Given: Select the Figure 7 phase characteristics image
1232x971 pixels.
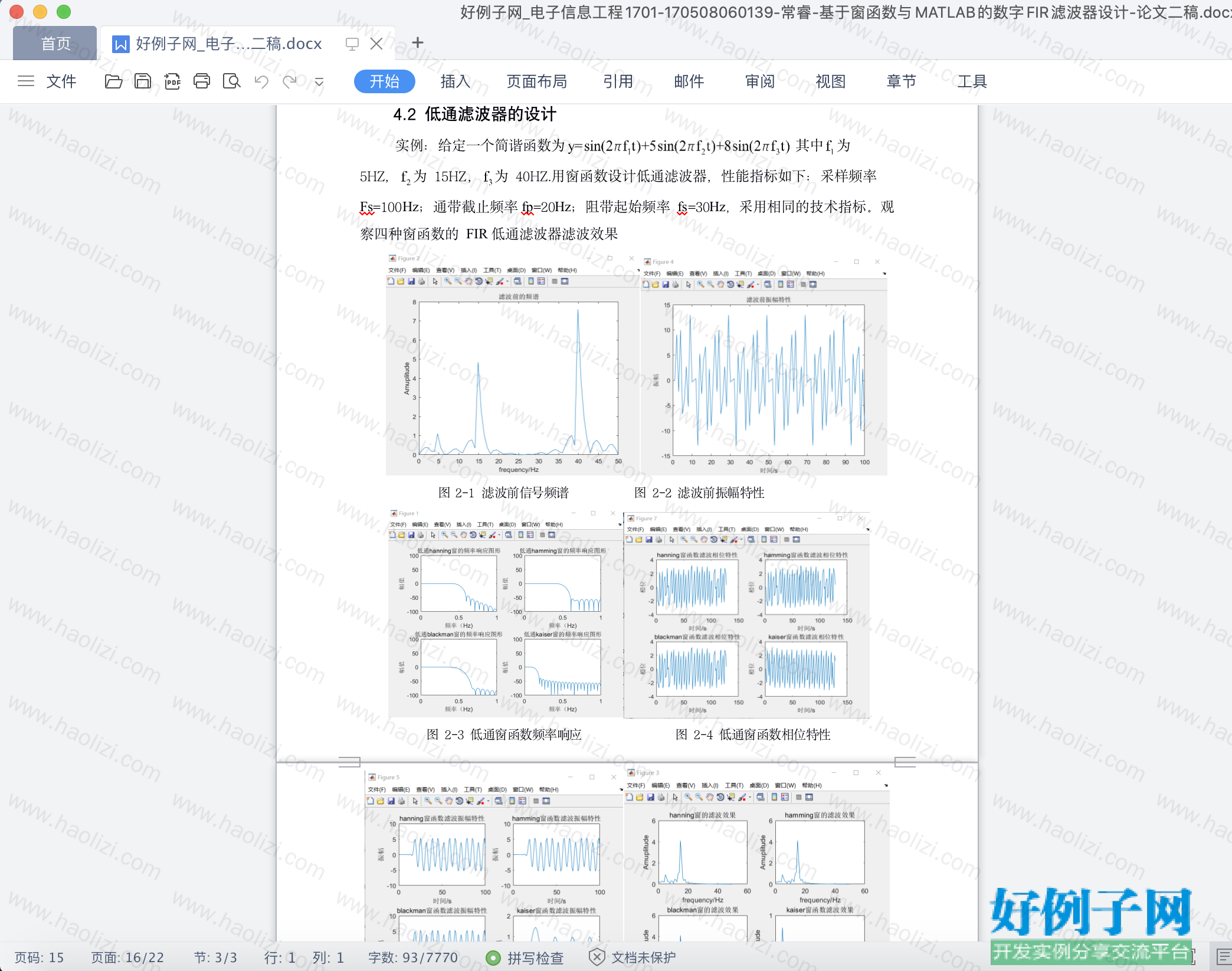Looking at the screenshot, I should pos(747,616).
